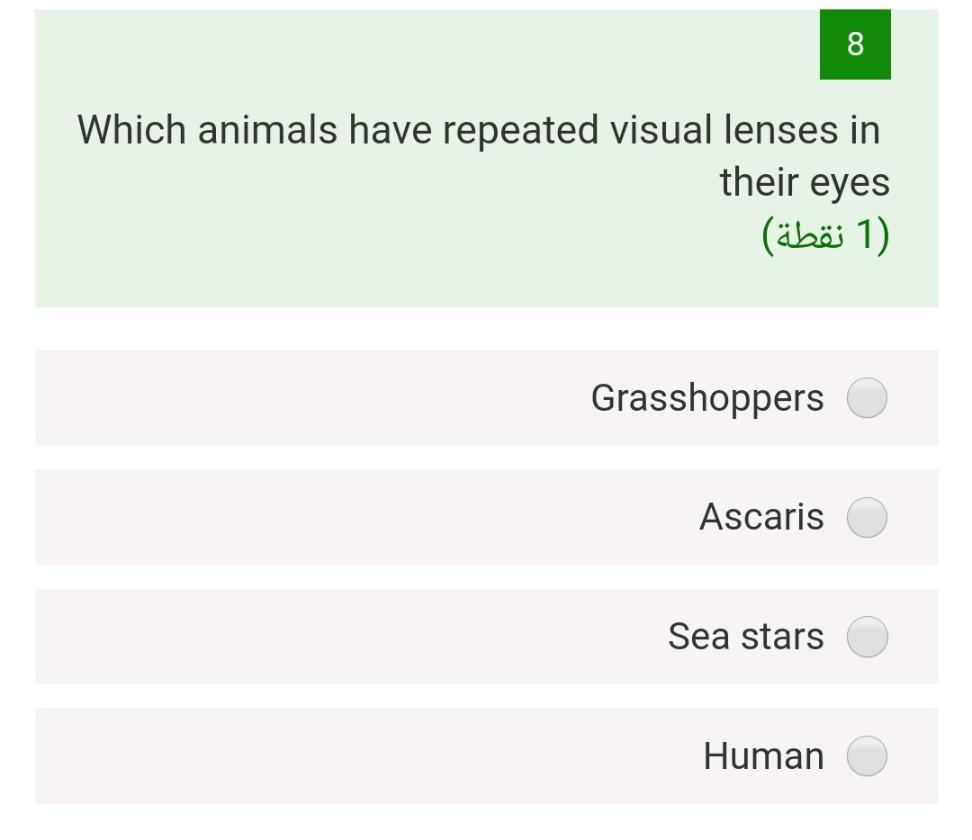Click the Sea stars option label text

tap(747, 637)
